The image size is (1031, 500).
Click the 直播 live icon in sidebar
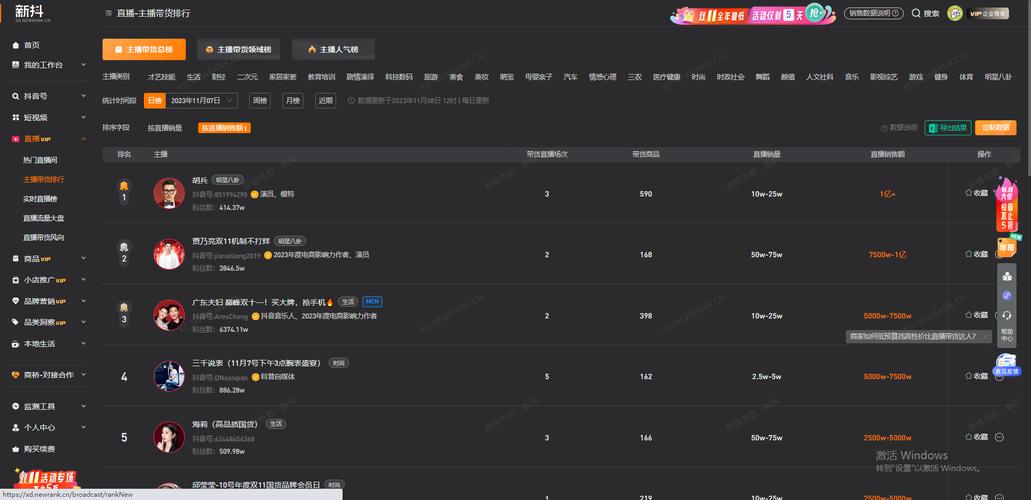16,139
